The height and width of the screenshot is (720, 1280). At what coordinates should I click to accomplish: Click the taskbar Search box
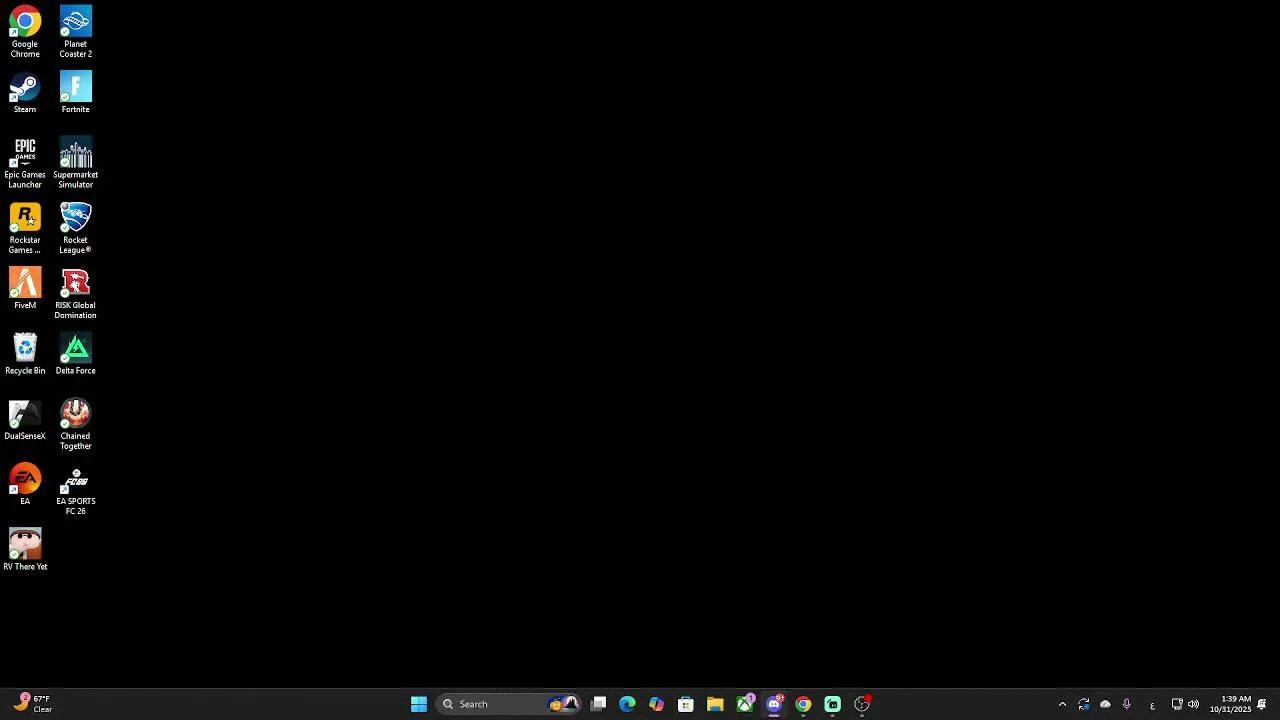point(510,704)
